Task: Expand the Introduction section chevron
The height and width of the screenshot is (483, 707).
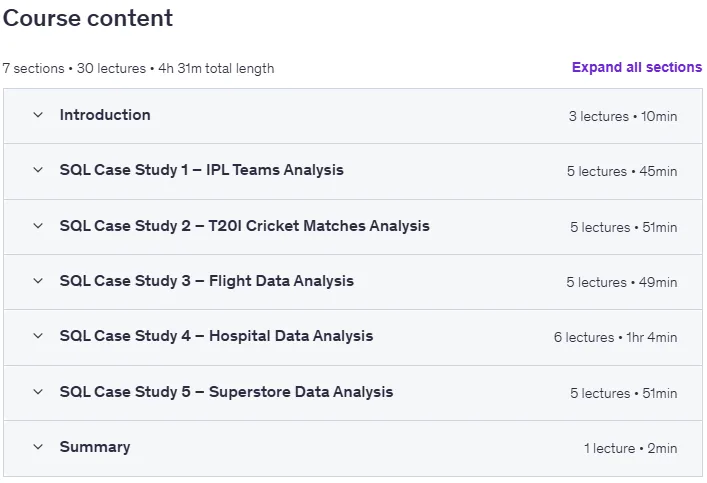Action: (x=38, y=115)
